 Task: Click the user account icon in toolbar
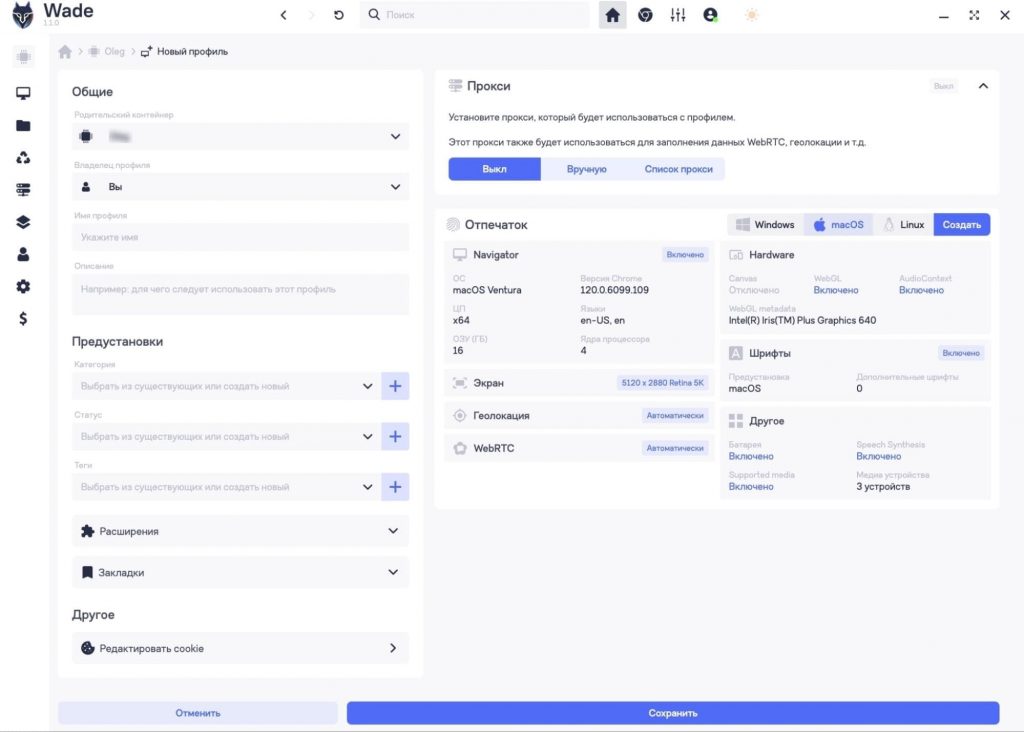click(711, 15)
